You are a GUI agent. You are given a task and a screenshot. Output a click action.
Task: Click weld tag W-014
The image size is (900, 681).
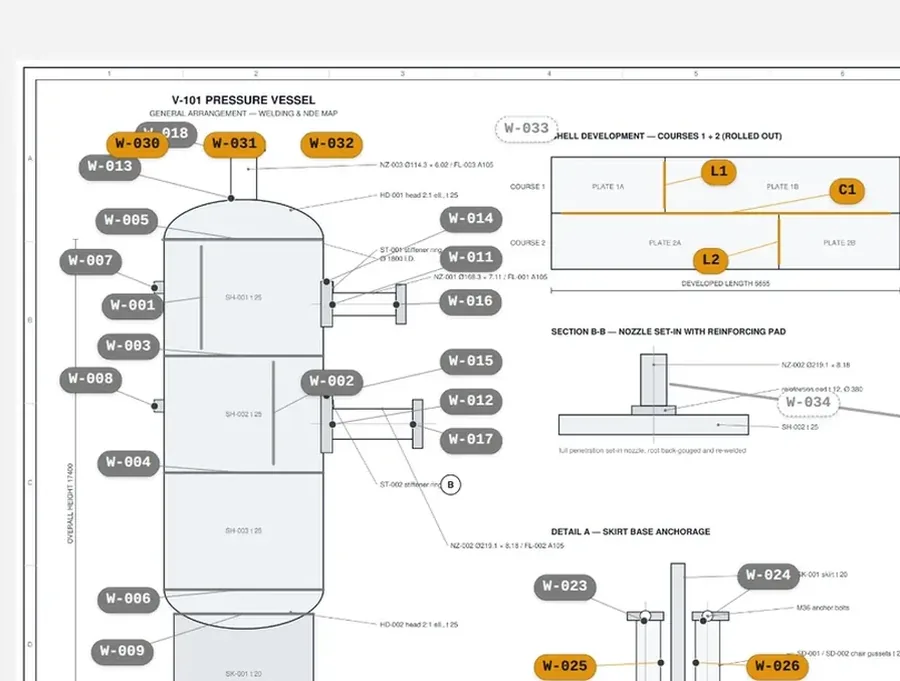pyautogui.click(x=471, y=219)
